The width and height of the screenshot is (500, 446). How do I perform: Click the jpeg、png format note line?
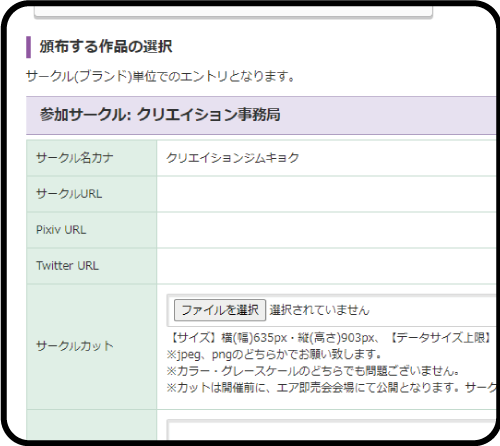coord(274,354)
